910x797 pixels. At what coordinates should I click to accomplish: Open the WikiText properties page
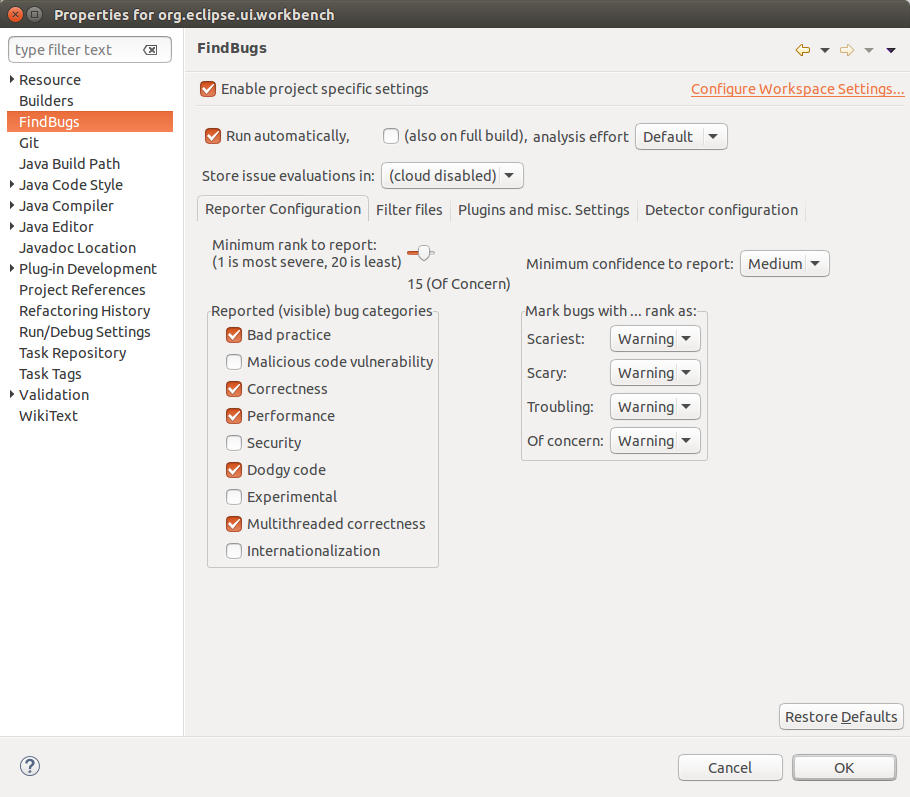point(48,416)
